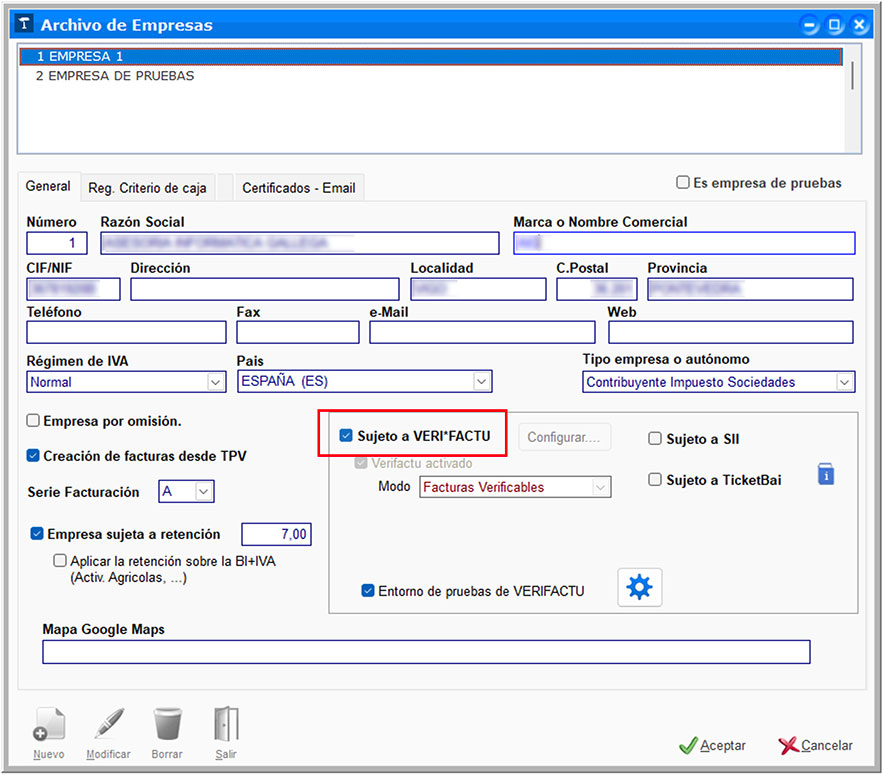The image size is (882, 775).
Task: Click the Aceptar green checkmark button
Action: (712, 745)
